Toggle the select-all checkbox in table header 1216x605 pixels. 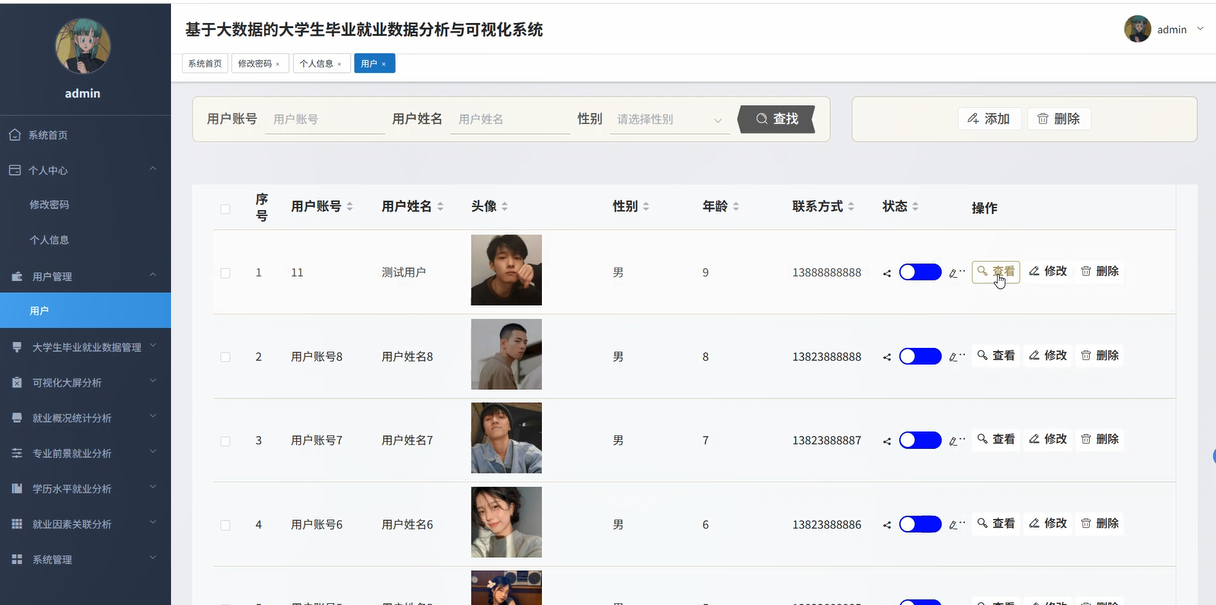[x=225, y=209]
